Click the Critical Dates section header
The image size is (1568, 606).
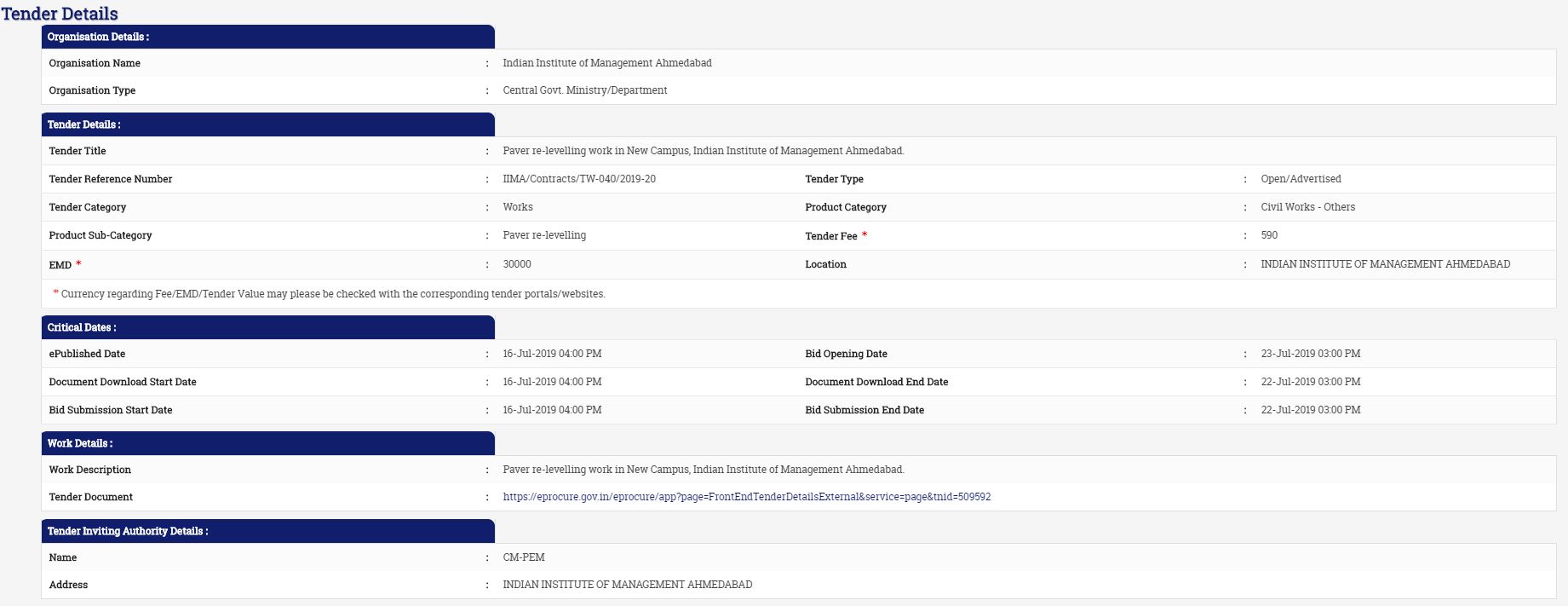pyautogui.click(x=82, y=327)
